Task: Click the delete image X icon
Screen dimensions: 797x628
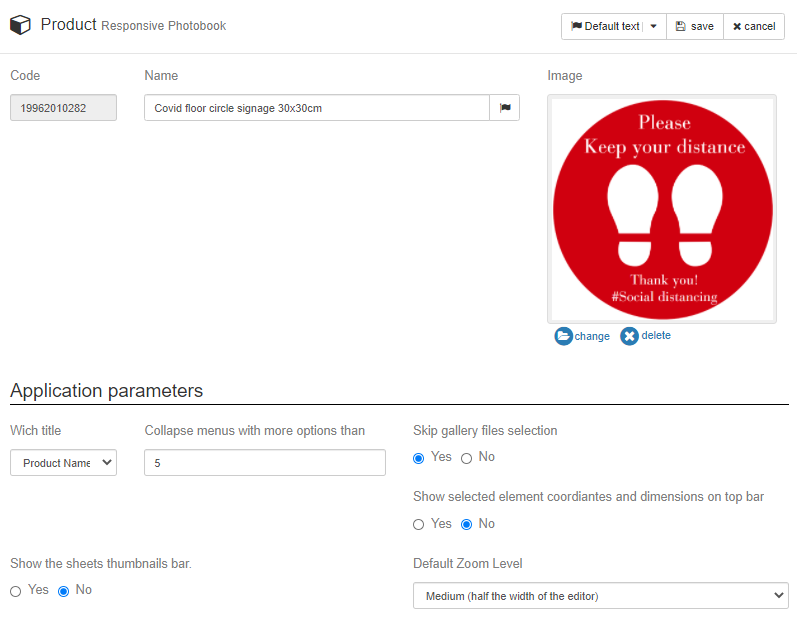Action: (629, 336)
